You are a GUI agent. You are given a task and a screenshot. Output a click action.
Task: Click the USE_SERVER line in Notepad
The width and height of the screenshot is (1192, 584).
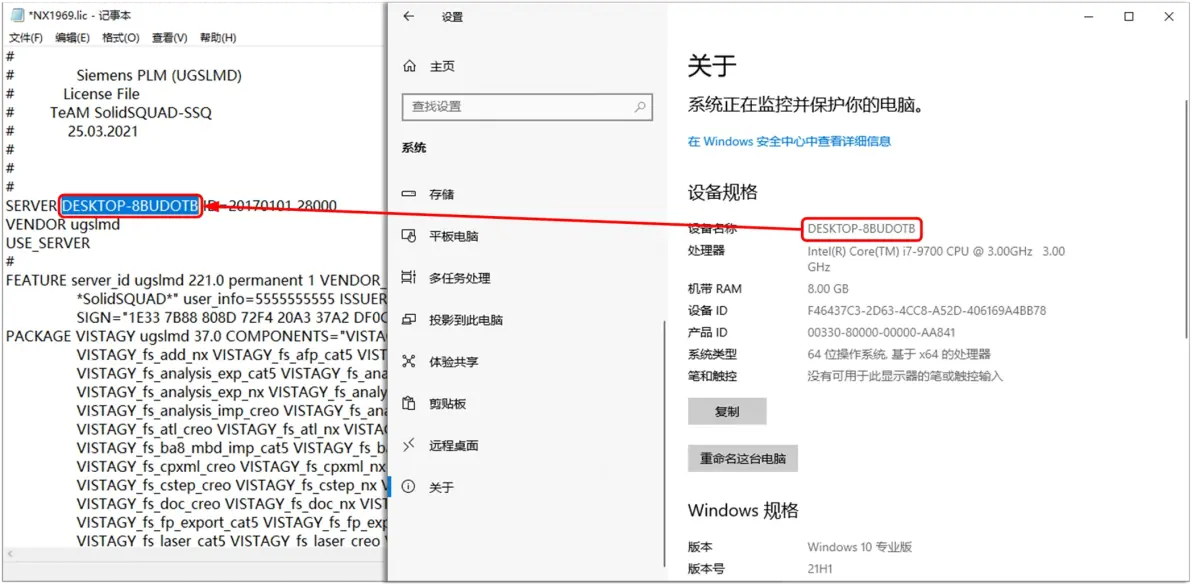(48, 243)
